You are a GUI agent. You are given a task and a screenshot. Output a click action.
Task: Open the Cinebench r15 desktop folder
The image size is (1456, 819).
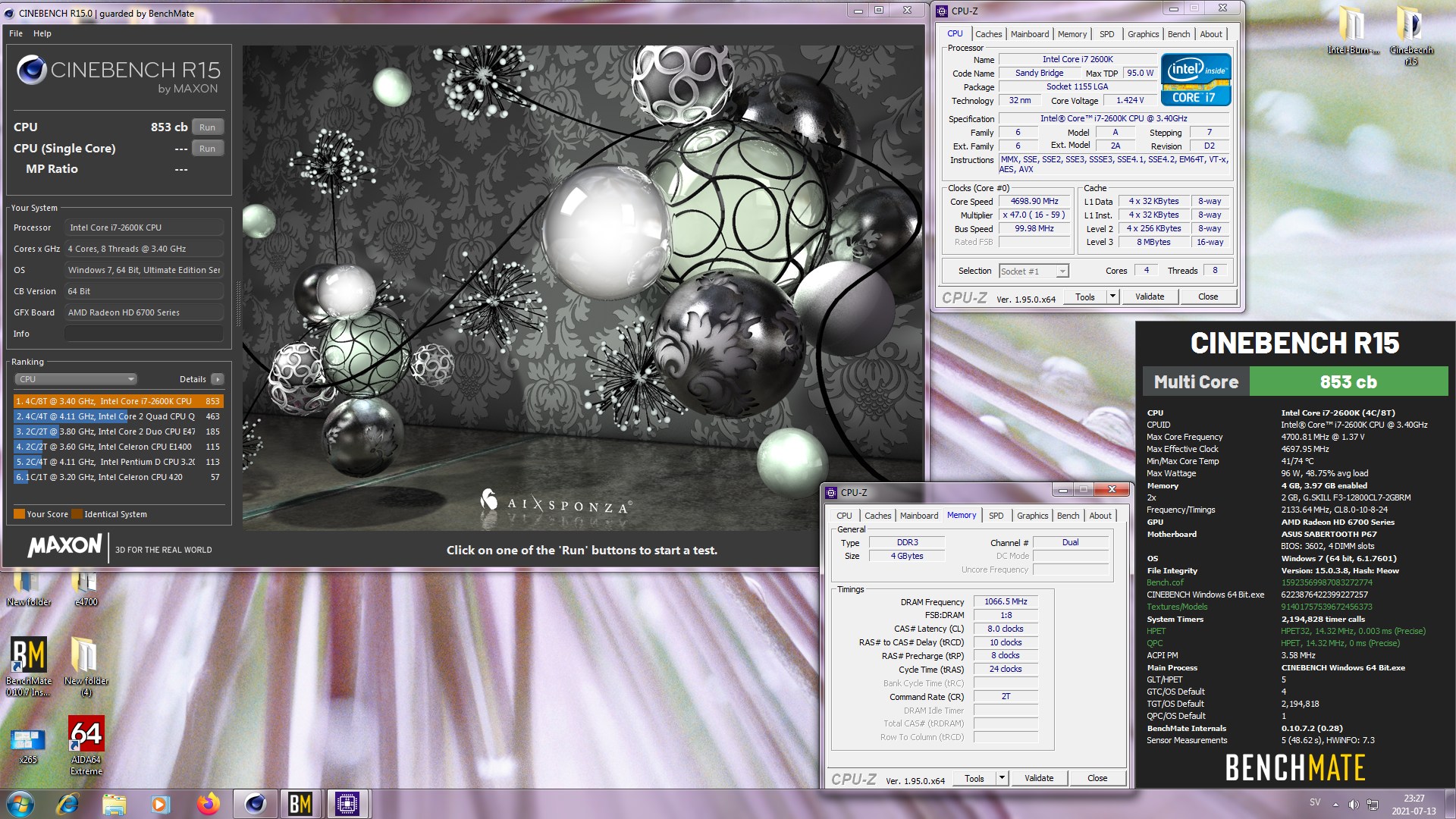tap(1410, 34)
